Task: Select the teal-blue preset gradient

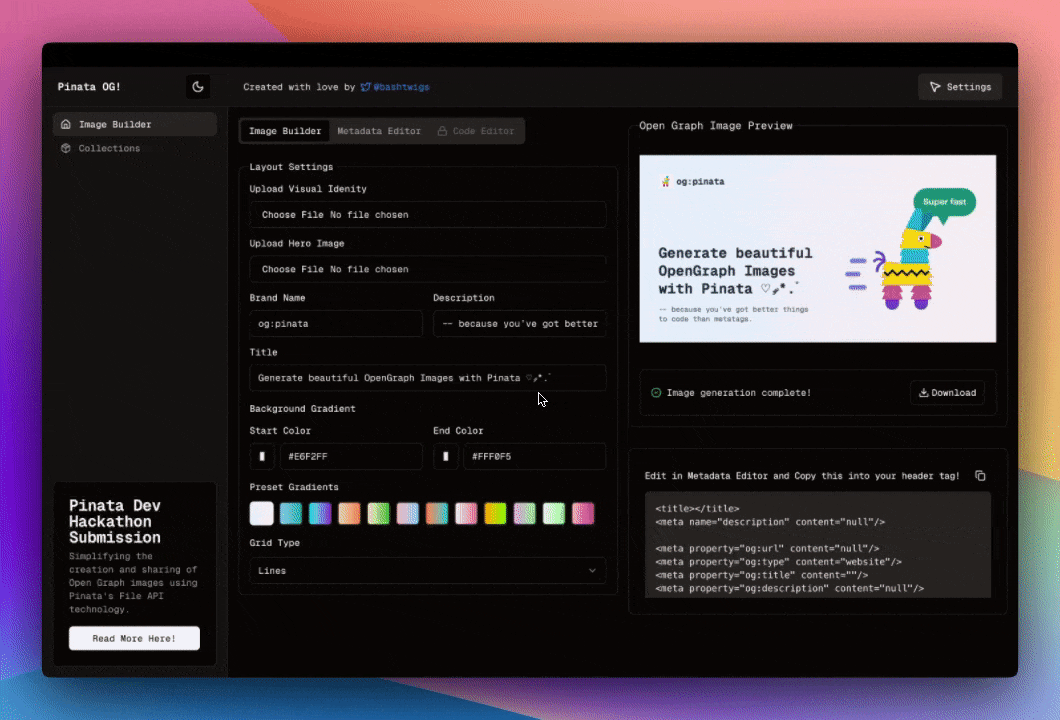Action: (291, 514)
